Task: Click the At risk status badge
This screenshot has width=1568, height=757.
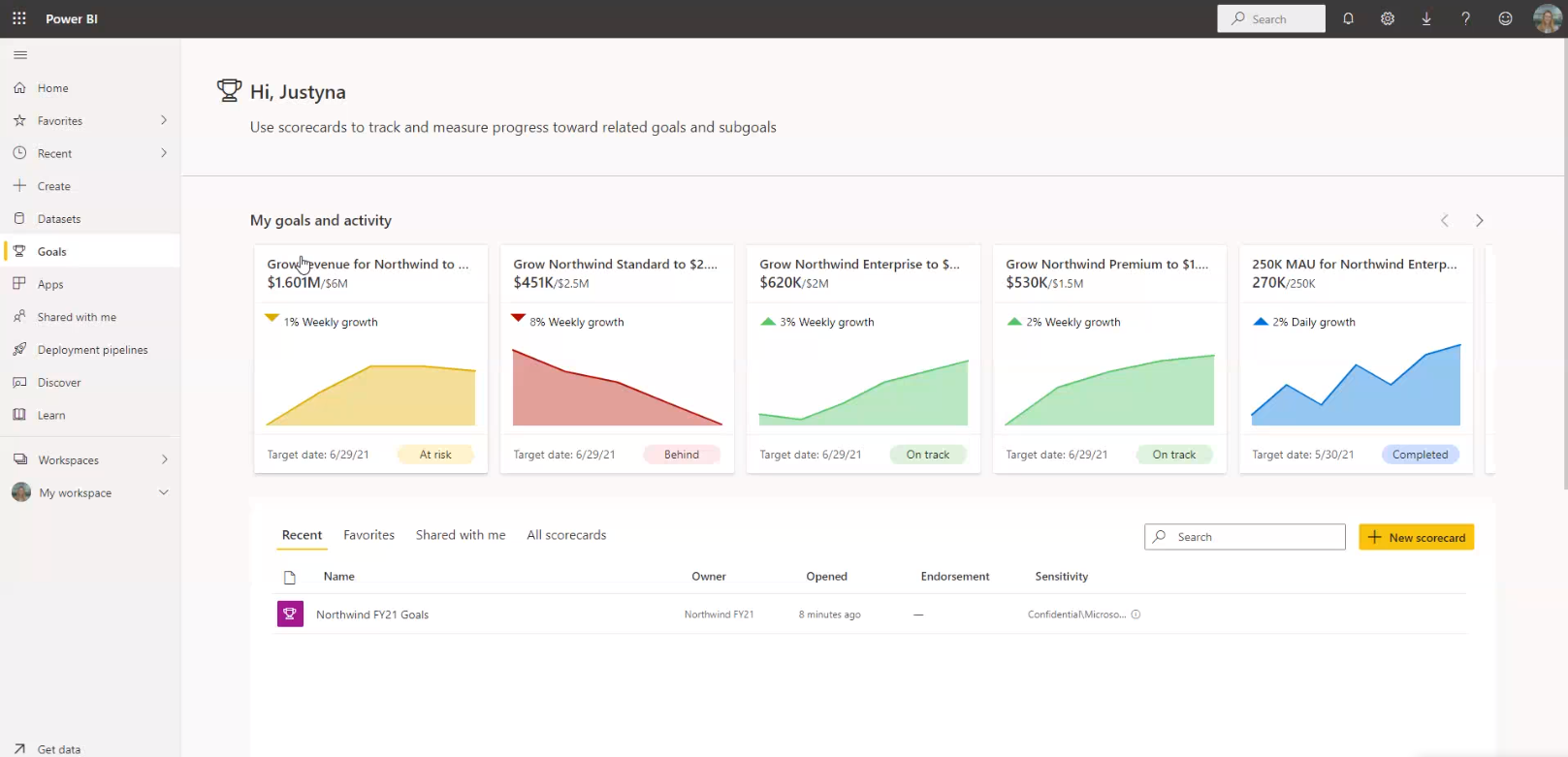Action: [435, 455]
